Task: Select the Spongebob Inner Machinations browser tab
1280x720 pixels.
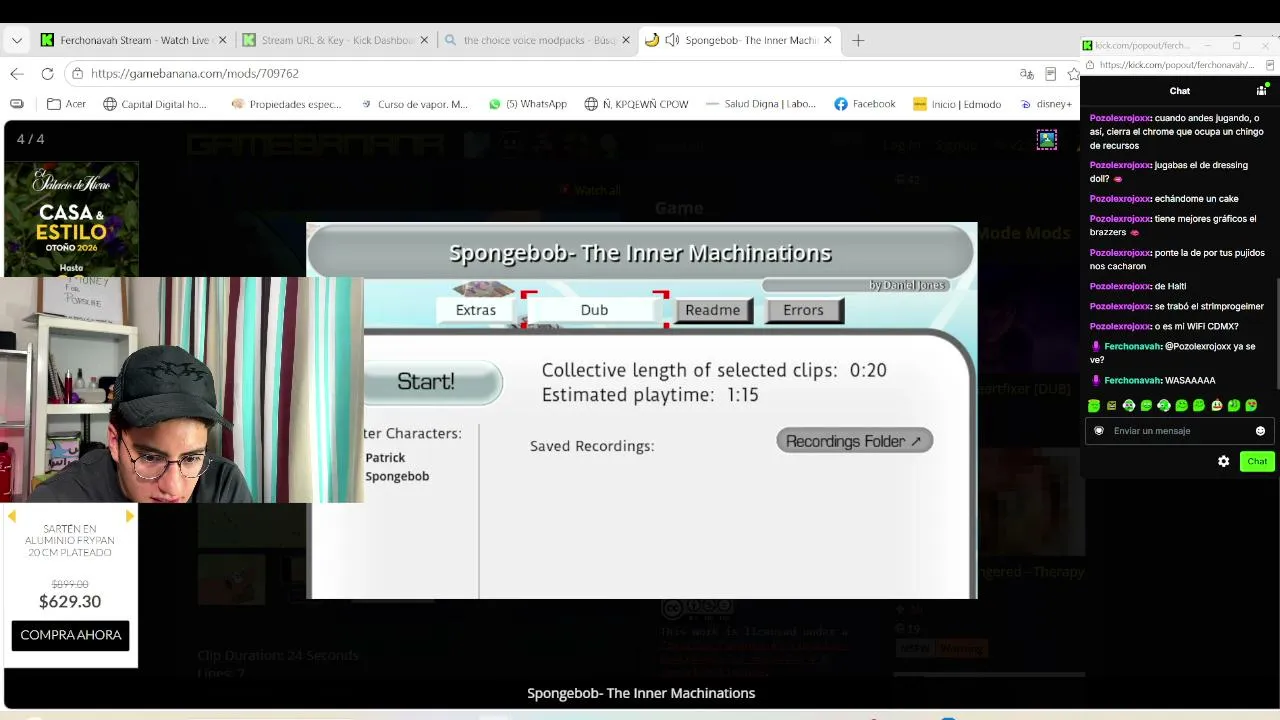Action: pos(740,40)
